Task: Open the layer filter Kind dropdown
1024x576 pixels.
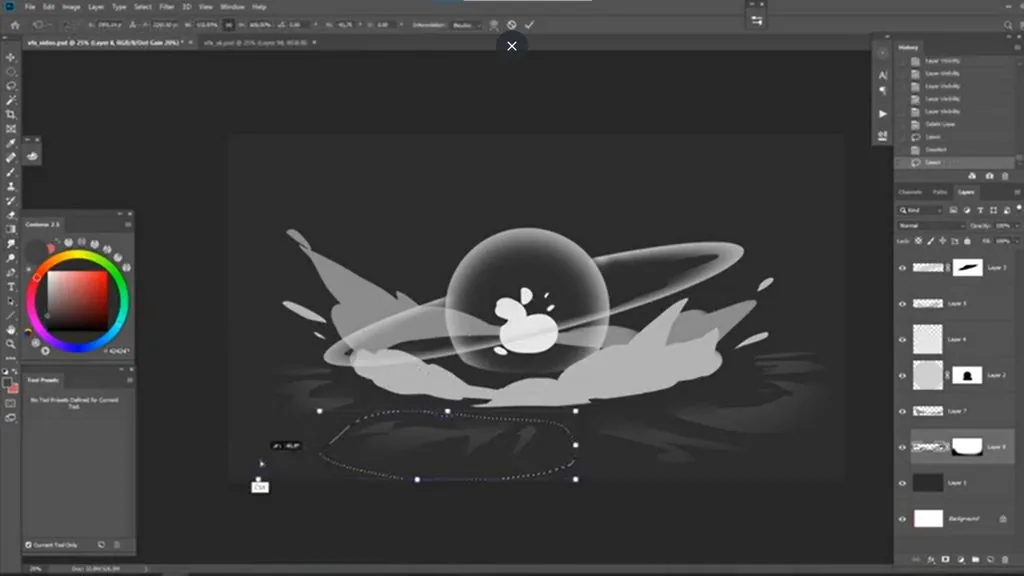Action: click(921, 210)
